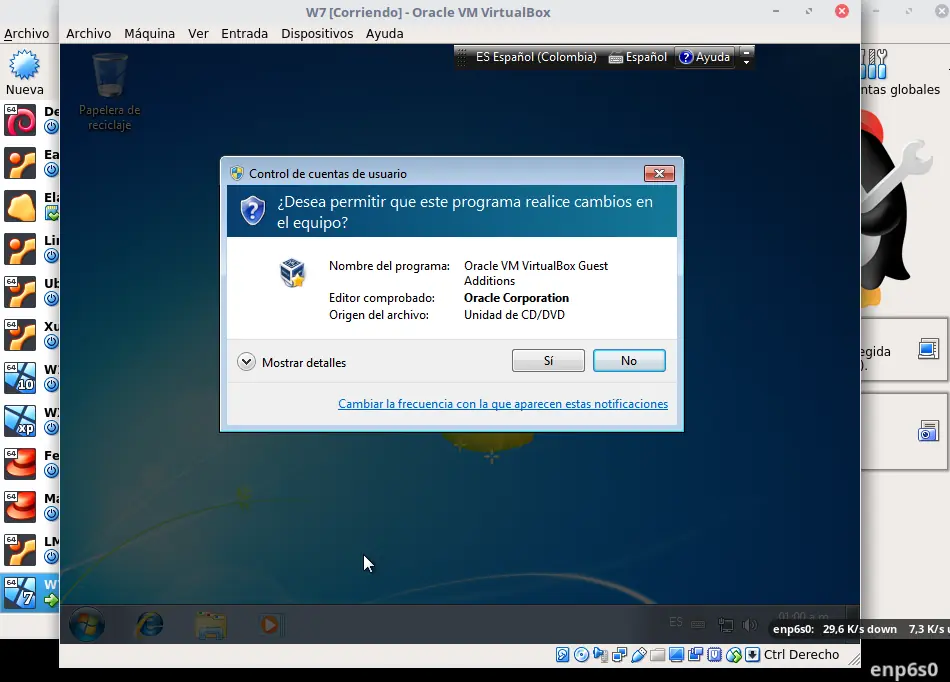Click display monitor indicator in status bar

(676, 655)
